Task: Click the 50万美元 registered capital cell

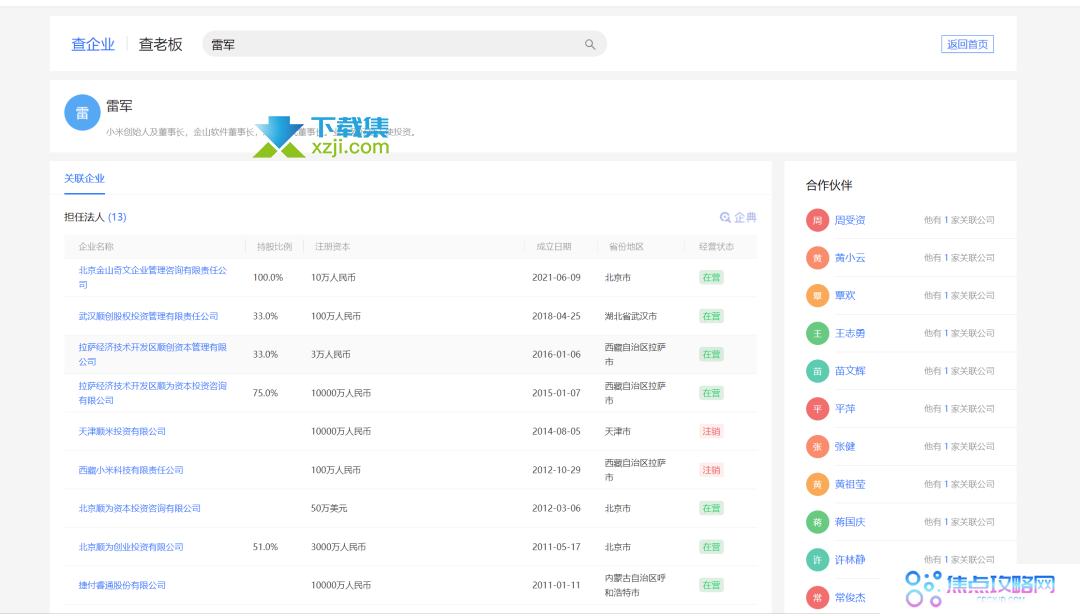Action: (x=329, y=508)
